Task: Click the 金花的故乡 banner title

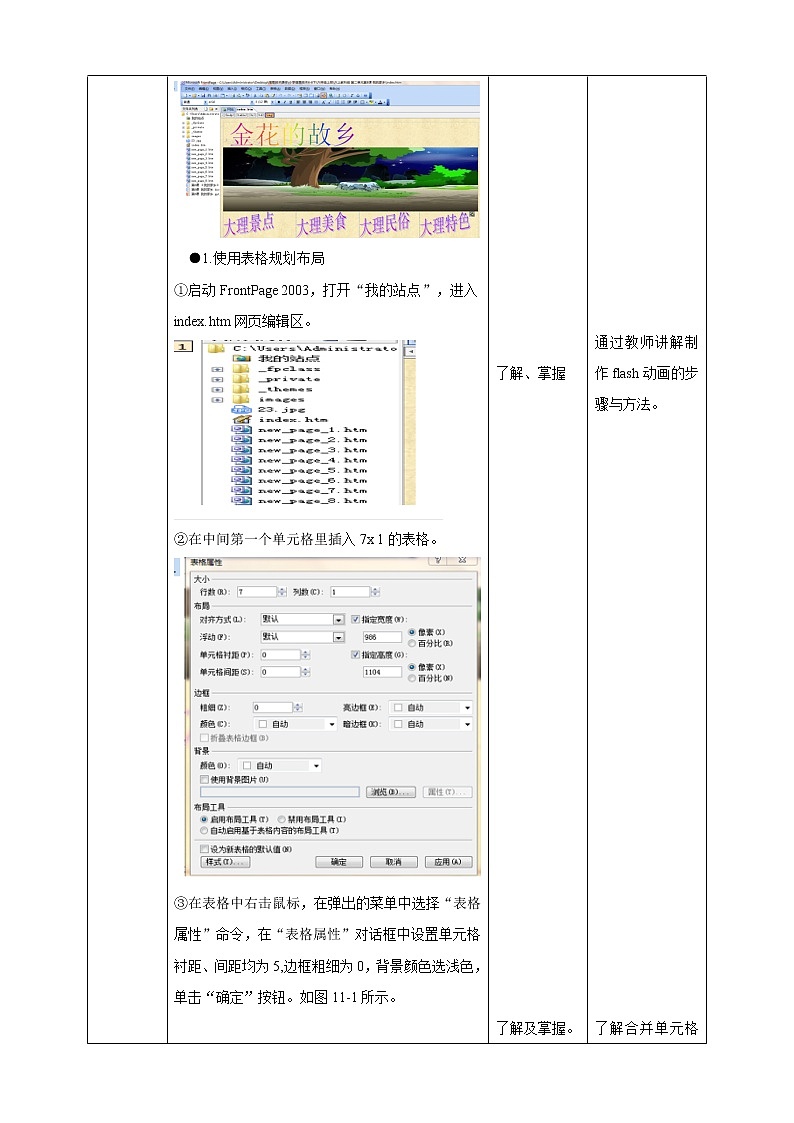Action: [293, 134]
